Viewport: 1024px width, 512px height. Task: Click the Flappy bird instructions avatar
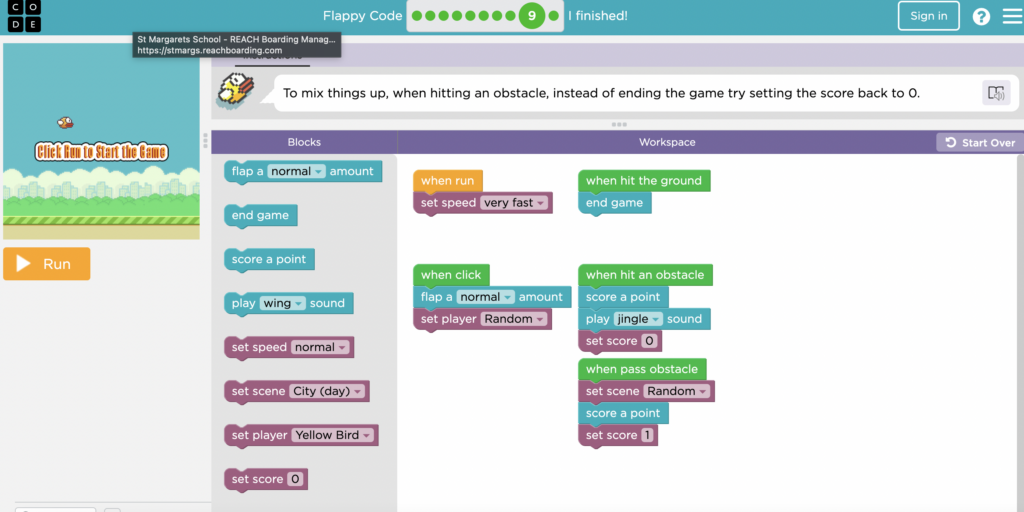(x=236, y=90)
